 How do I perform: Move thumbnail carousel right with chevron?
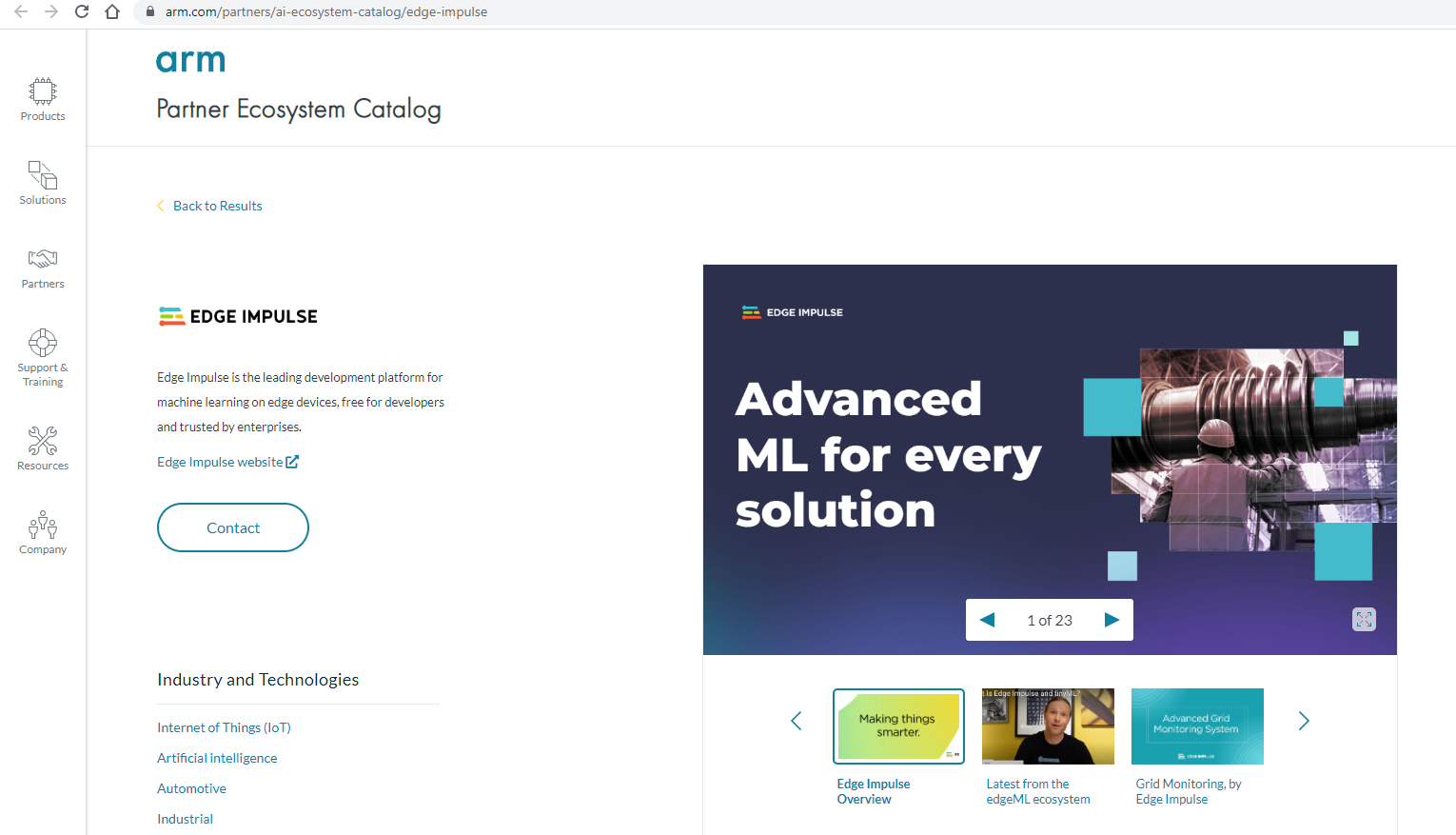pos(1304,721)
